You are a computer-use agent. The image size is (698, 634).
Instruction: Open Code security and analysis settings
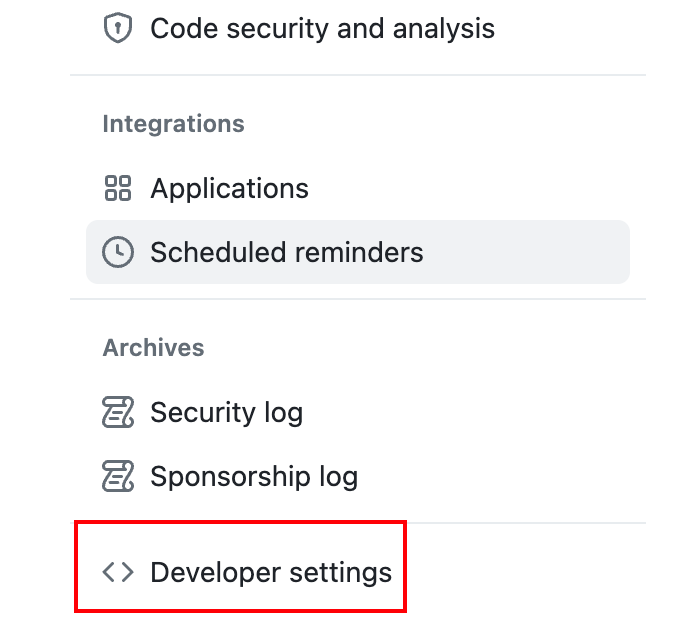tap(322, 28)
